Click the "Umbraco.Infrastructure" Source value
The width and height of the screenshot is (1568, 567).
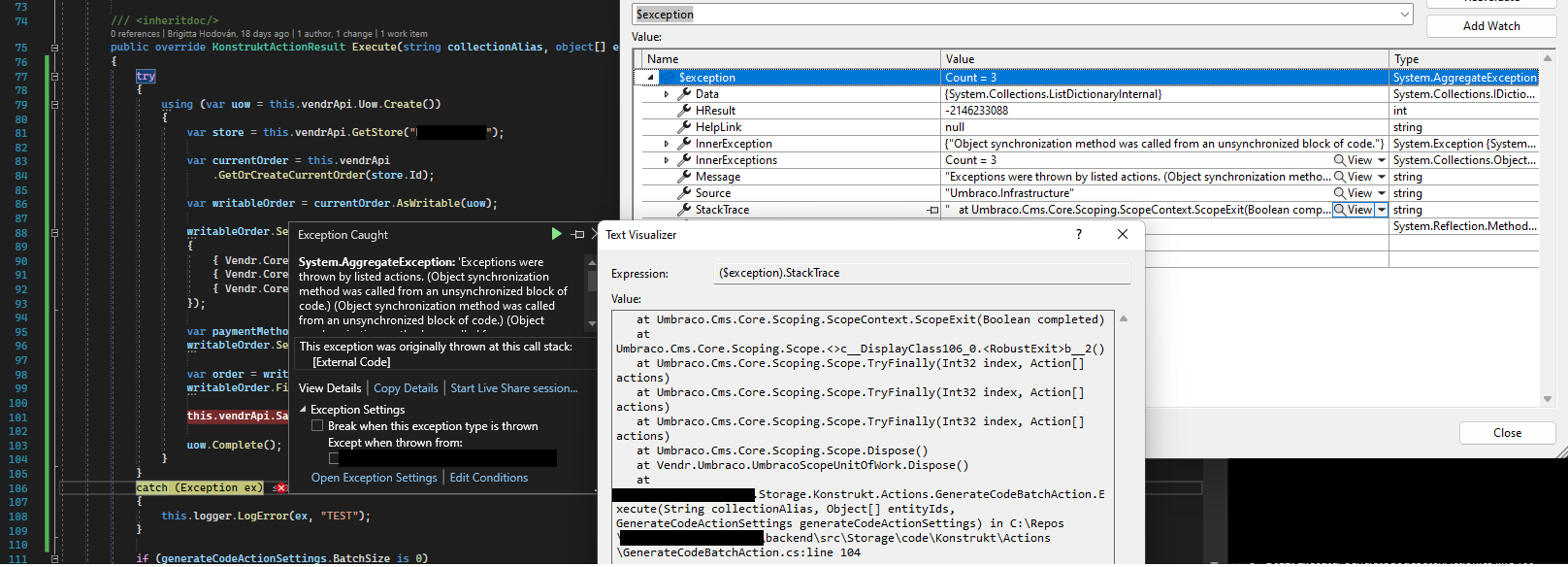coord(1009,193)
